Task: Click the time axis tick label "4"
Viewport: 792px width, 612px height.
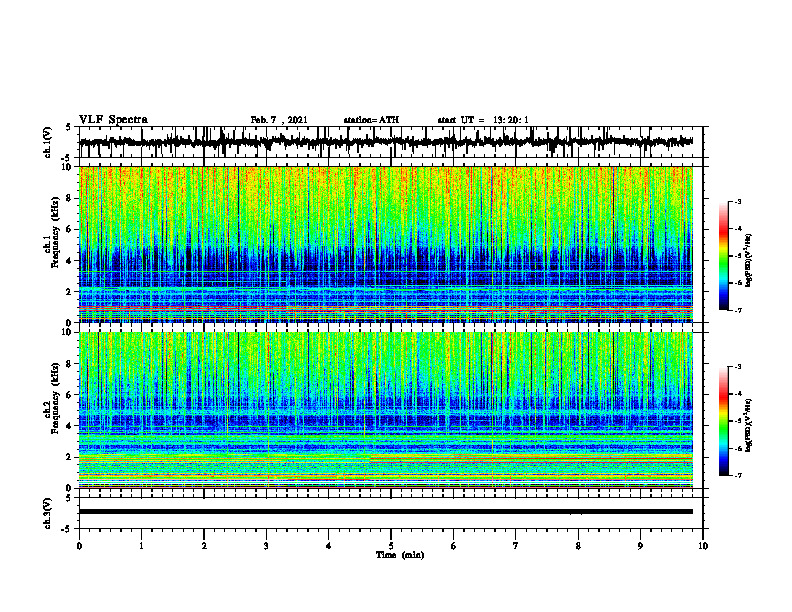Action: [329, 546]
